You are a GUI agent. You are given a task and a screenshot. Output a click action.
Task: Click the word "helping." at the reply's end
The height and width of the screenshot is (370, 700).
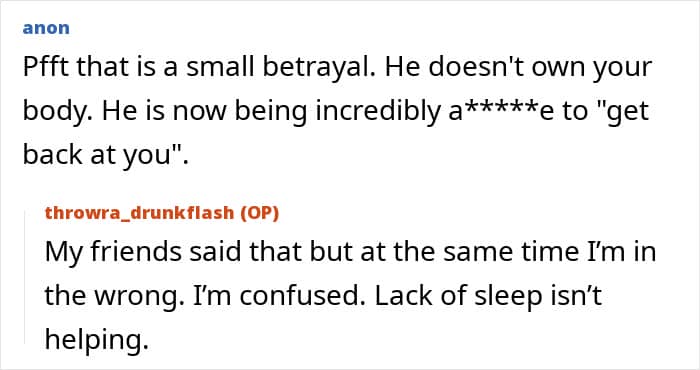96,340
